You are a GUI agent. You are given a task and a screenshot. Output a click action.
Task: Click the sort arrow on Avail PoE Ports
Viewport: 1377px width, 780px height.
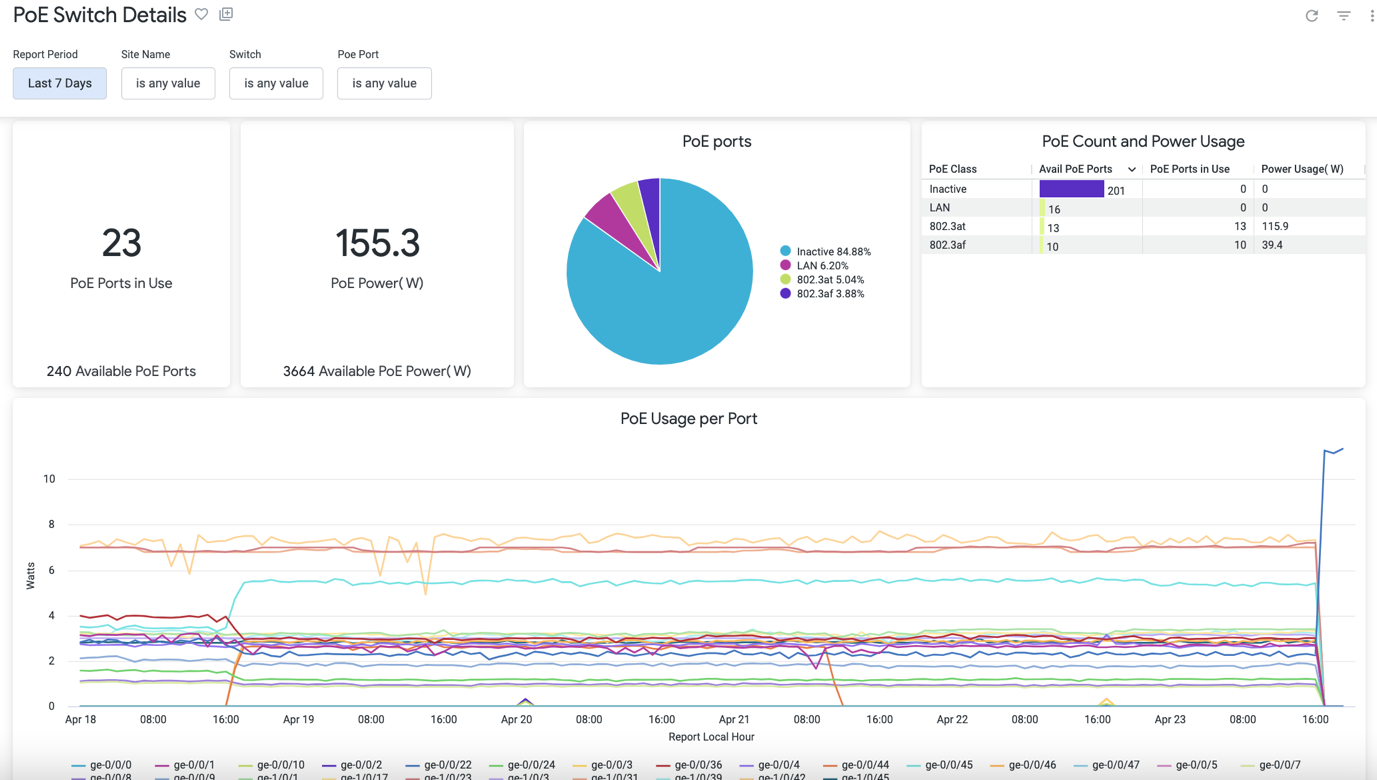pos(1131,170)
